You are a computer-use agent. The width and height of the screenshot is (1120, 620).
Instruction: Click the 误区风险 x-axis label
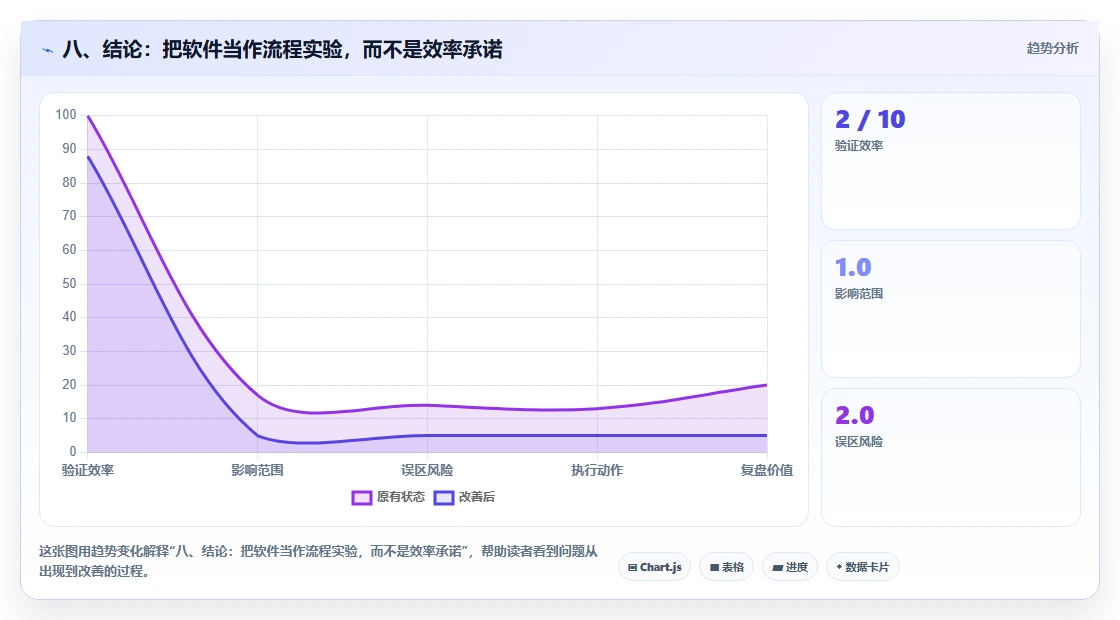pyautogui.click(x=427, y=470)
